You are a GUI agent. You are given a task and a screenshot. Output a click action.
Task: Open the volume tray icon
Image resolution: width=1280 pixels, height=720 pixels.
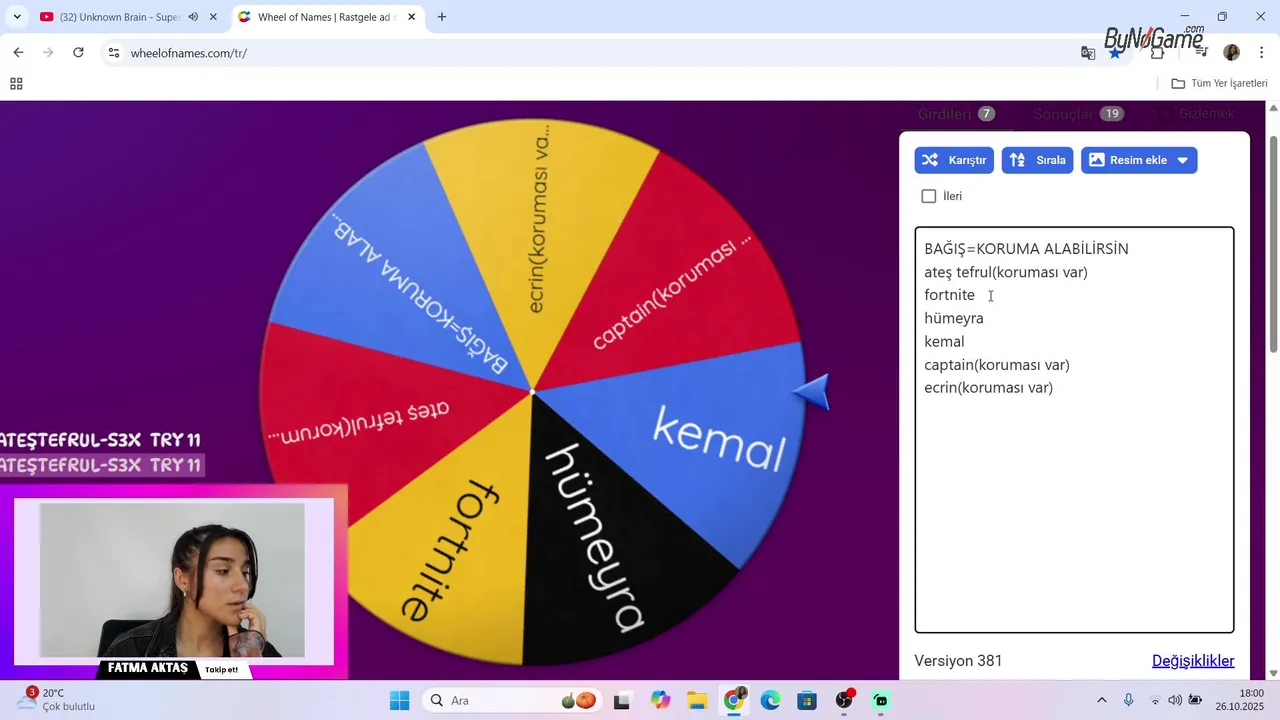1175,701
